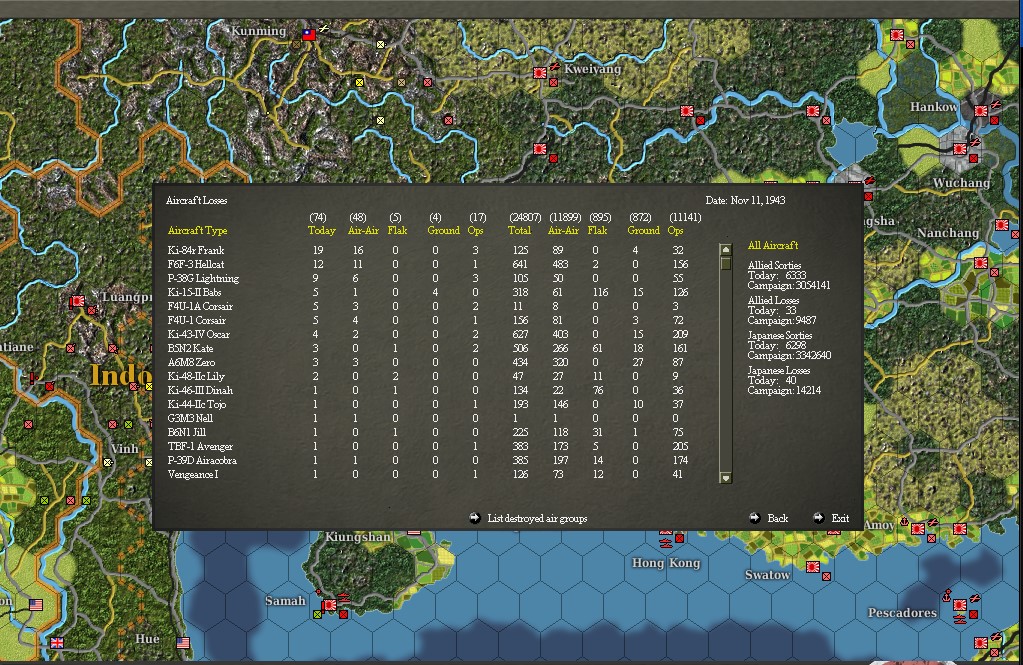
Task: Click the Exit arrow icon
Action: point(819,518)
